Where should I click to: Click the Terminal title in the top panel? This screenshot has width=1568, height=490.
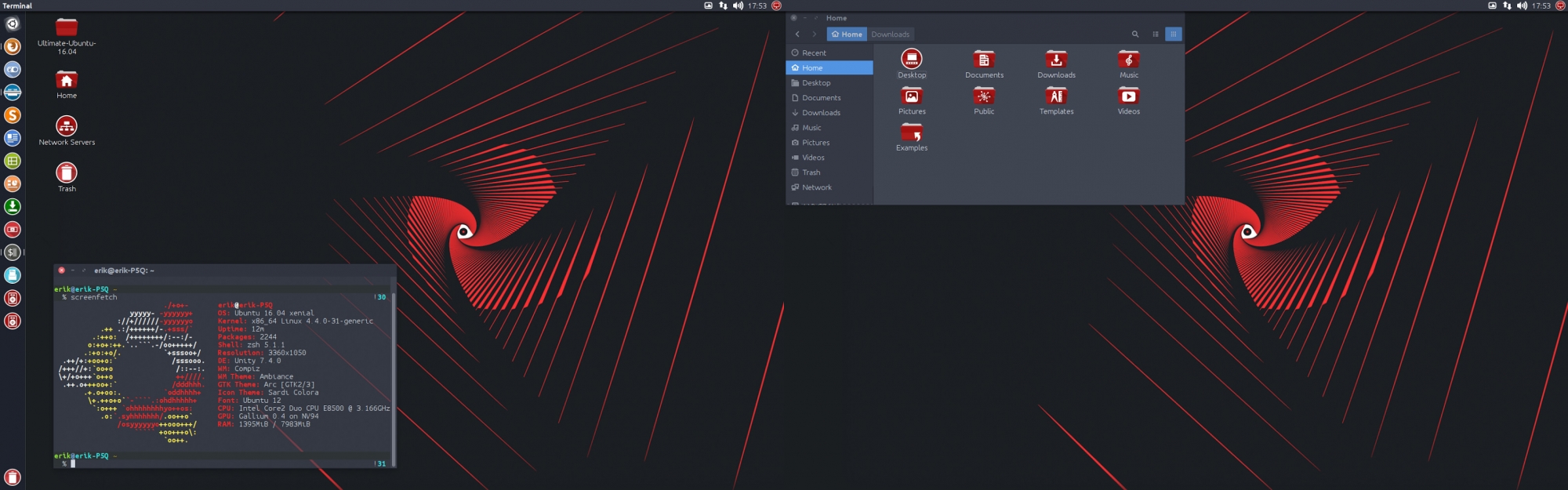(17, 5)
